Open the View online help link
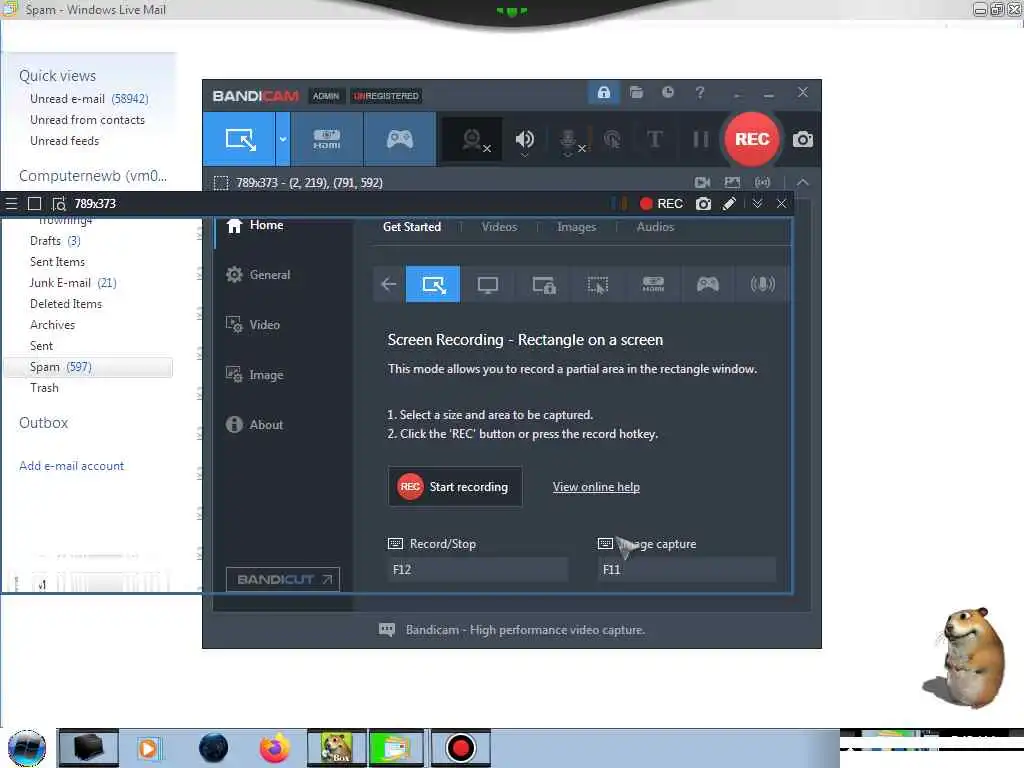This screenshot has width=1024, height=768. click(596, 487)
